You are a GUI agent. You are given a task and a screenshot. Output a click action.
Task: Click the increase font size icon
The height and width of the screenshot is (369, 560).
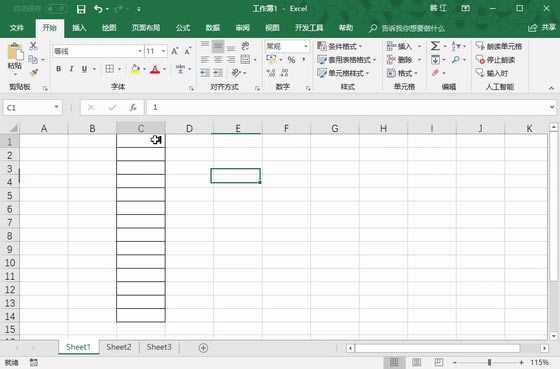174,51
